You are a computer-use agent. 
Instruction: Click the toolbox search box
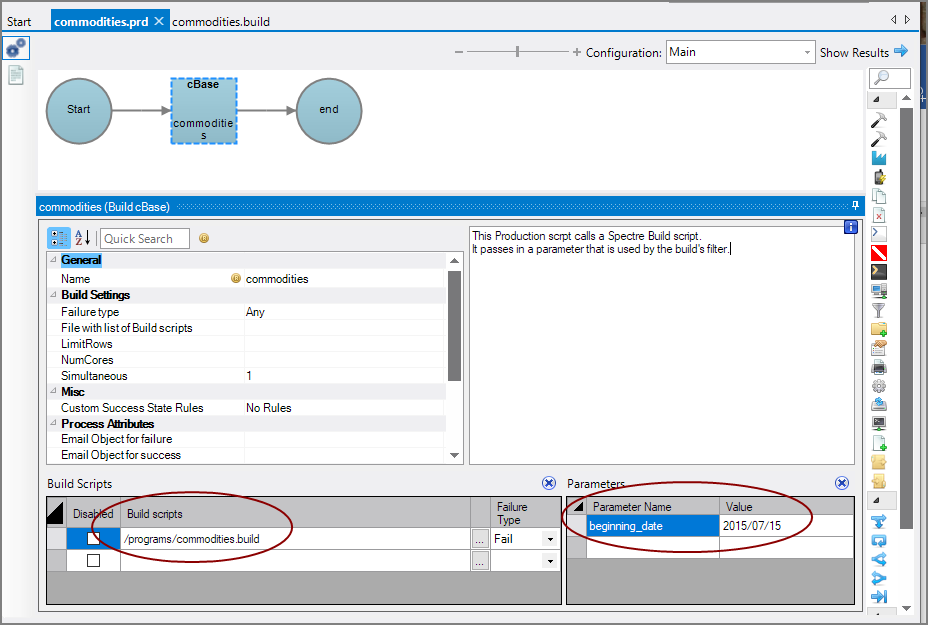pyautogui.click(x=889, y=78)
